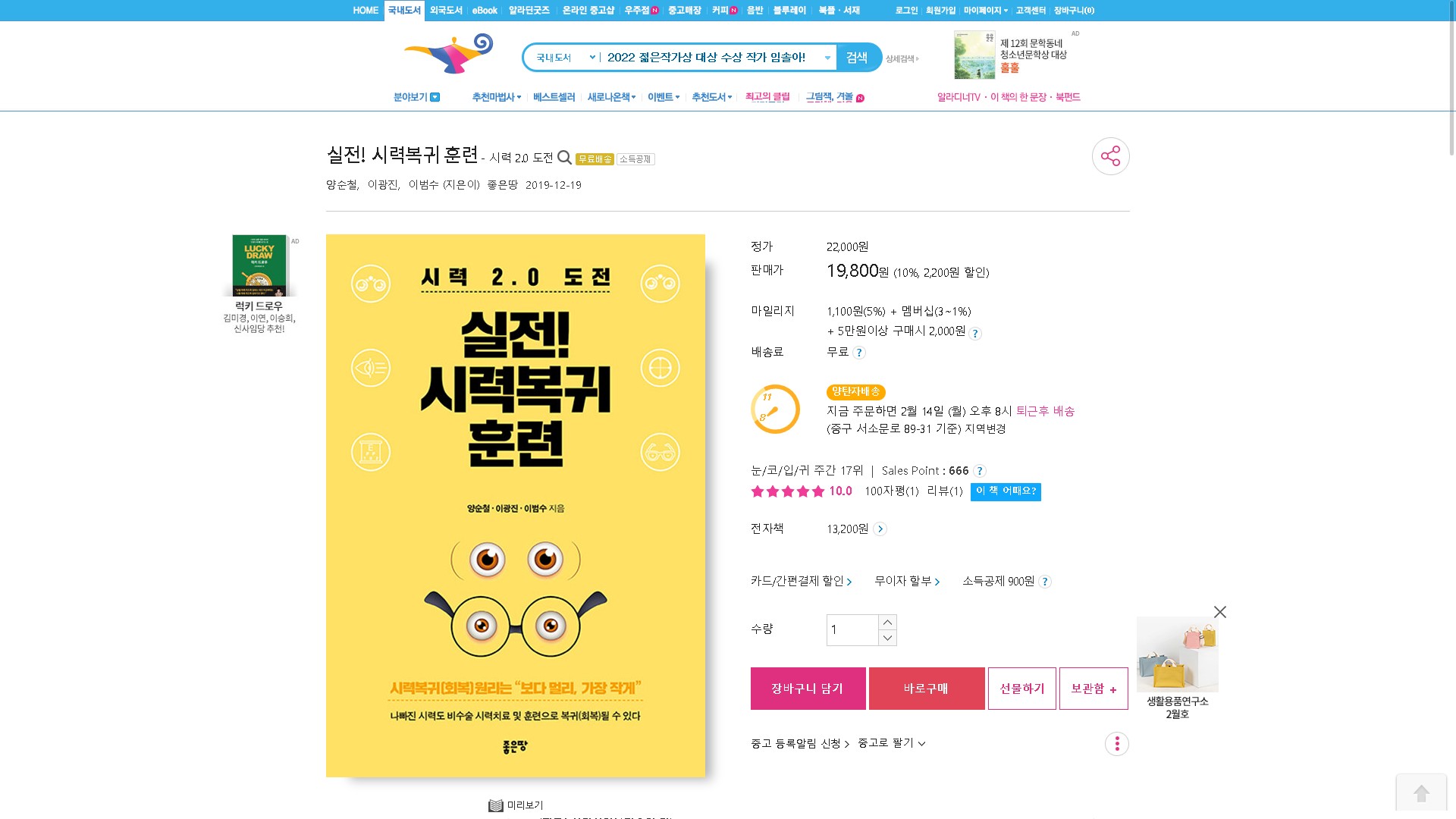The height and width of the screenshot is (819, 1456).
Task: Click the help icon next to Sales Point
Action: [980, 471]
